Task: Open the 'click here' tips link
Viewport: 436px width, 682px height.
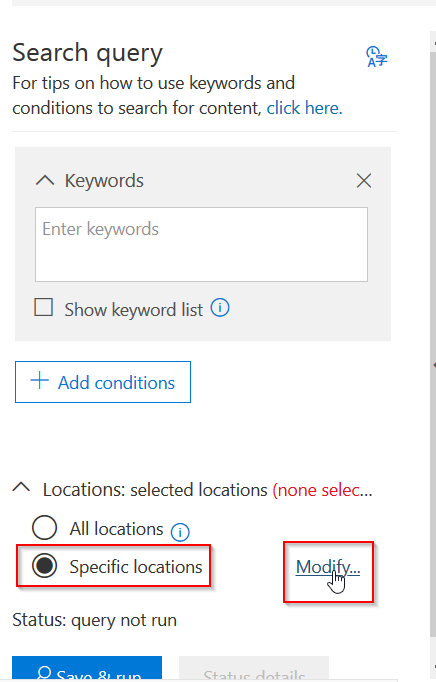Action: (305, 108)
